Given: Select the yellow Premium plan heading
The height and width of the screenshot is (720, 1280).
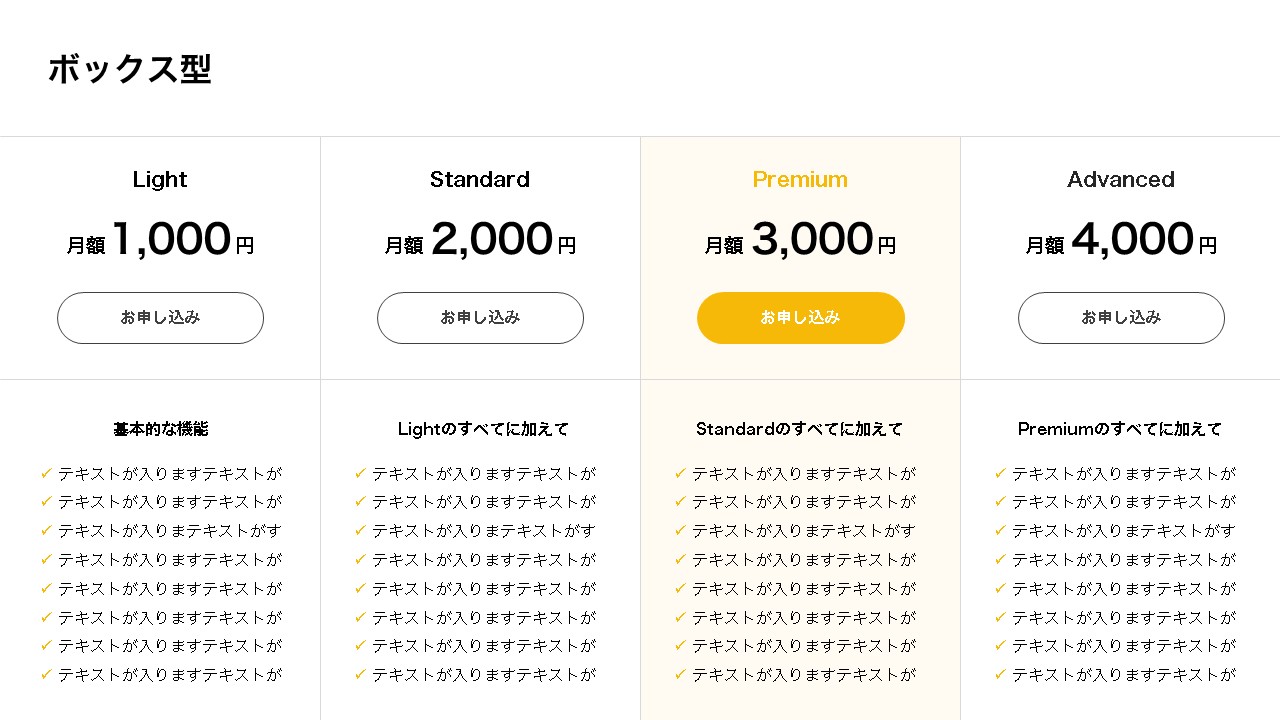Looking at the screenshot, I should click(800, 180).
